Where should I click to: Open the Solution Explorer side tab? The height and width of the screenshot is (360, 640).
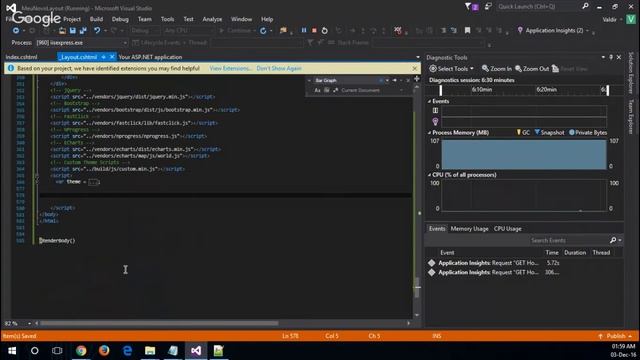coord(631,73)
